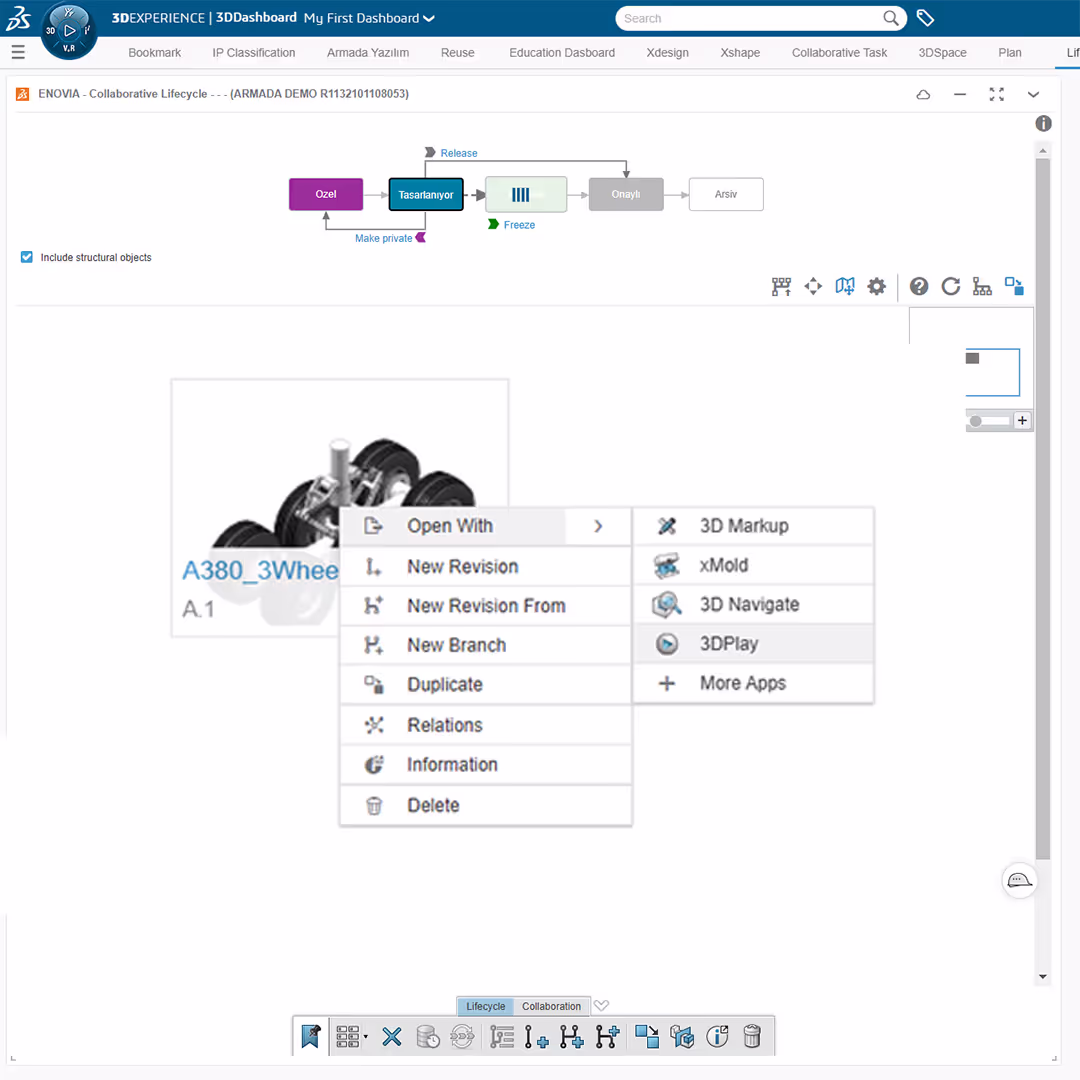Viewport: 1080px width, 1080px height.
Task: Open Information from context menu
Action: pos(486,764)
